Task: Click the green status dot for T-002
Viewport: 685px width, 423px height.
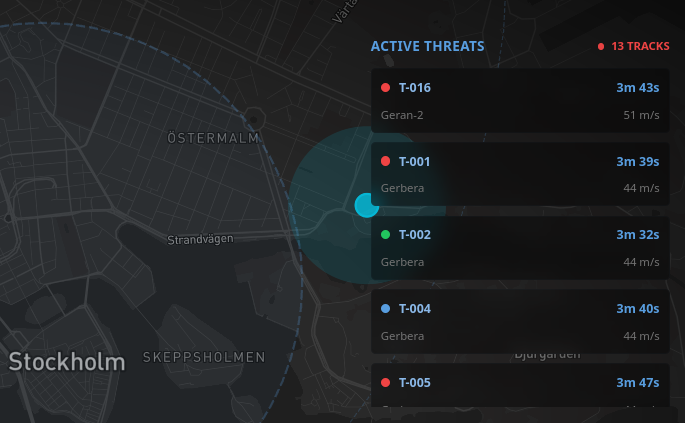Action: 385,235
